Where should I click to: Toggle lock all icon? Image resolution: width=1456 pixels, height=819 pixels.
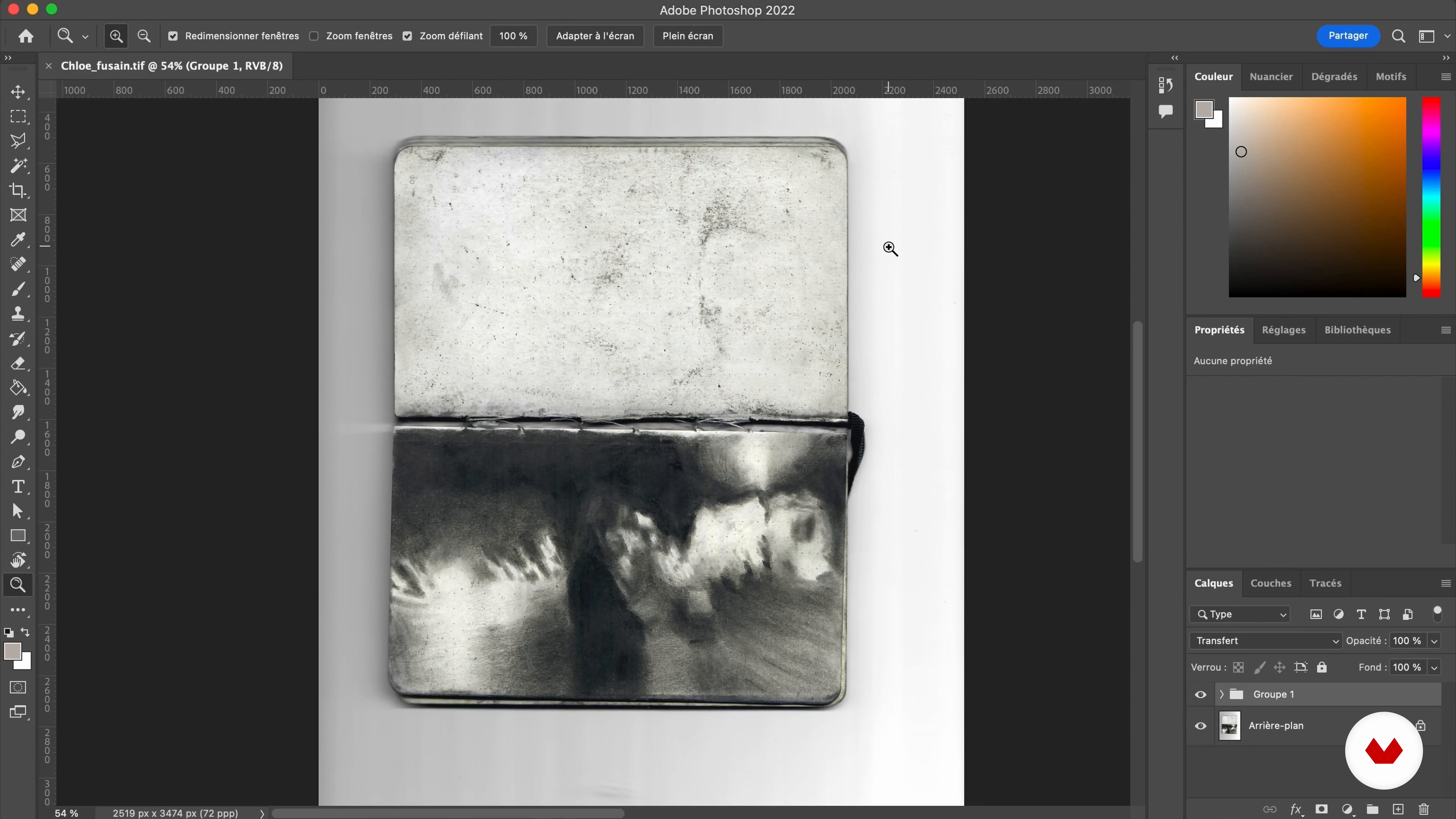point(1321,667)
